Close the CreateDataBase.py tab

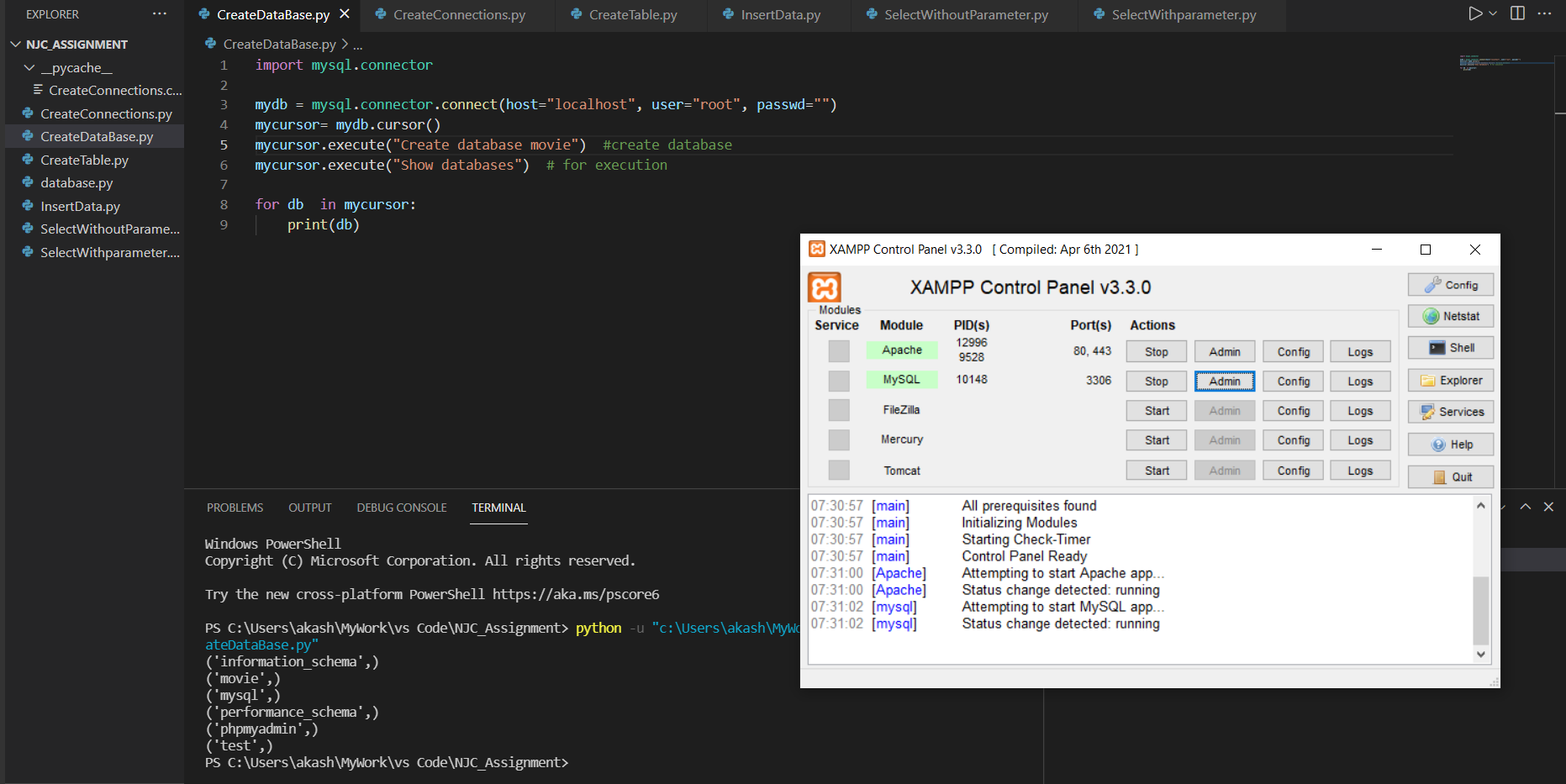click(345, 14)
